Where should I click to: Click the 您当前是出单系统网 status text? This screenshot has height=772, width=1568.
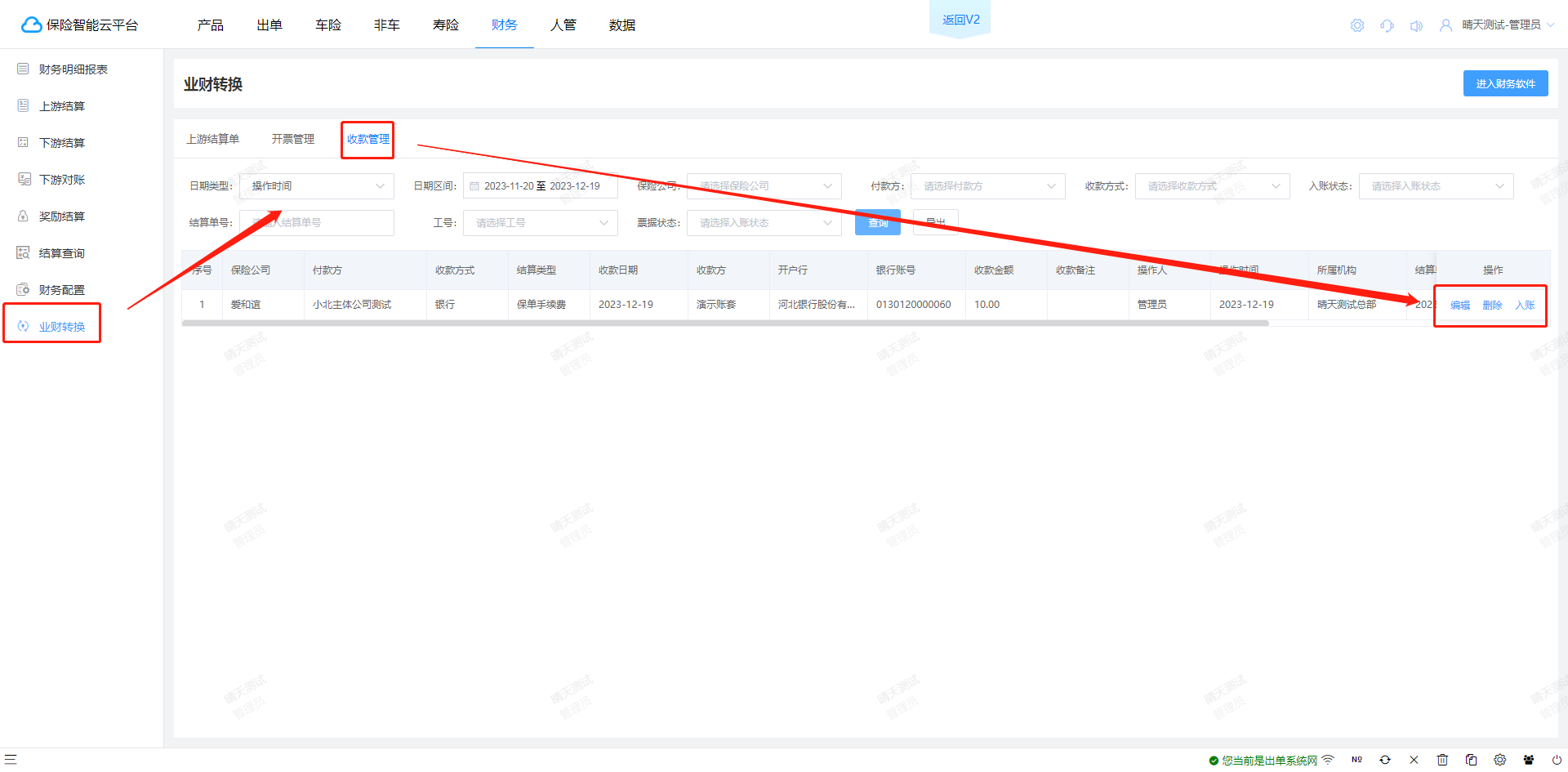pos(1269,761)
